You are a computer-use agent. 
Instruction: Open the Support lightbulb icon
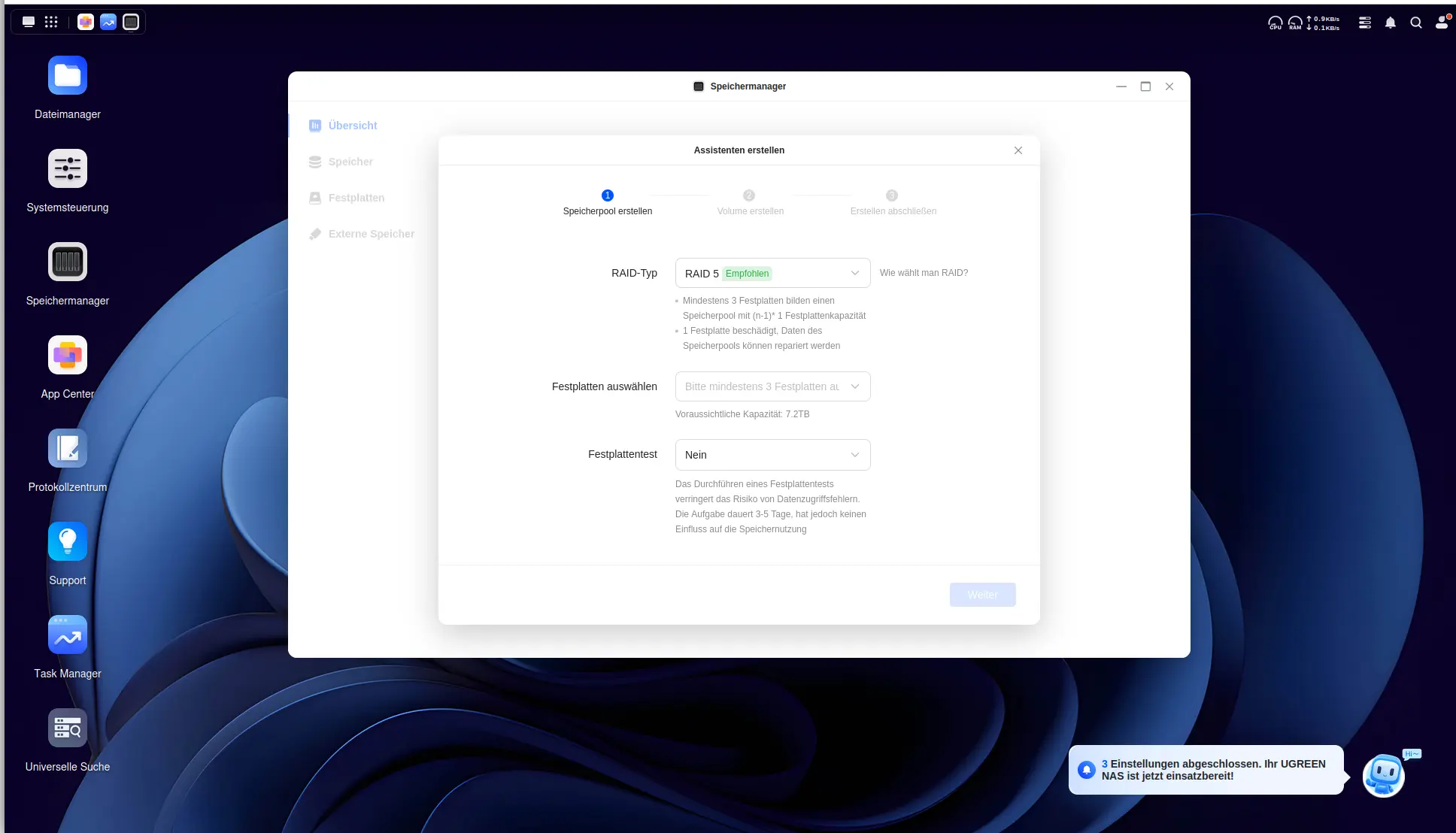click(x=68, y=541)
